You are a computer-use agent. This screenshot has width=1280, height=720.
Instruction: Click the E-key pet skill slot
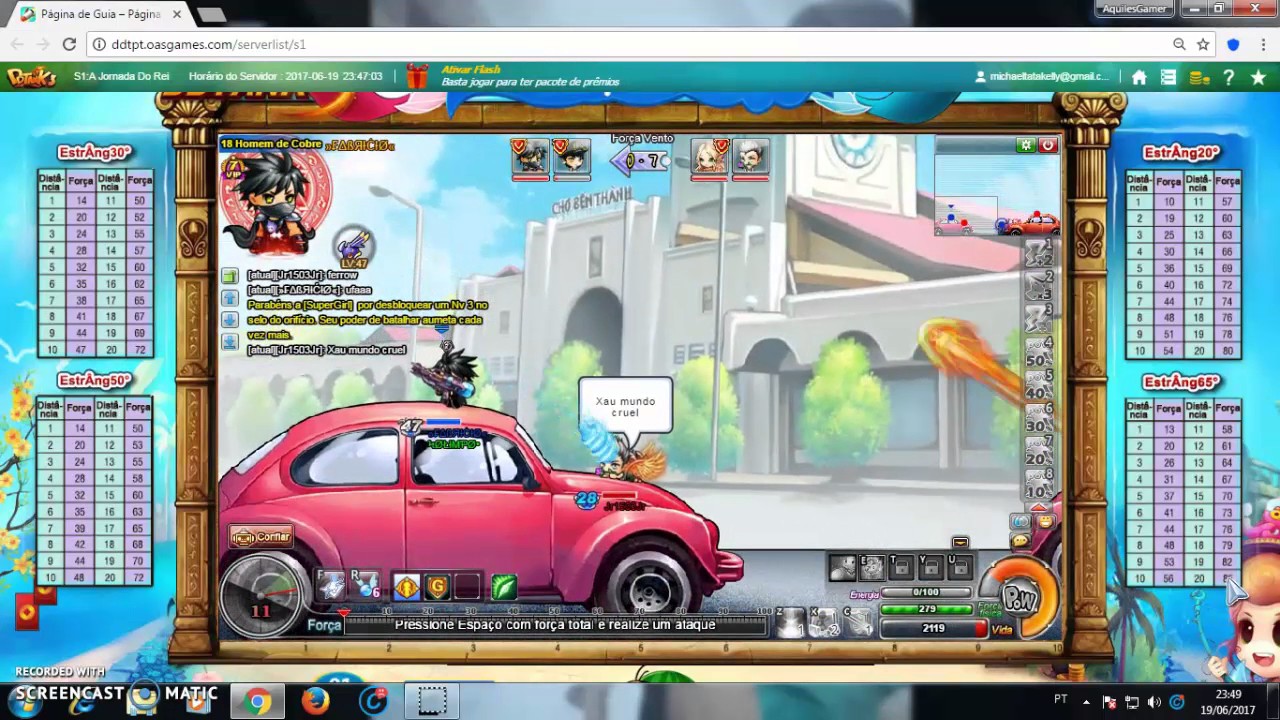click(x=872, y=567)
